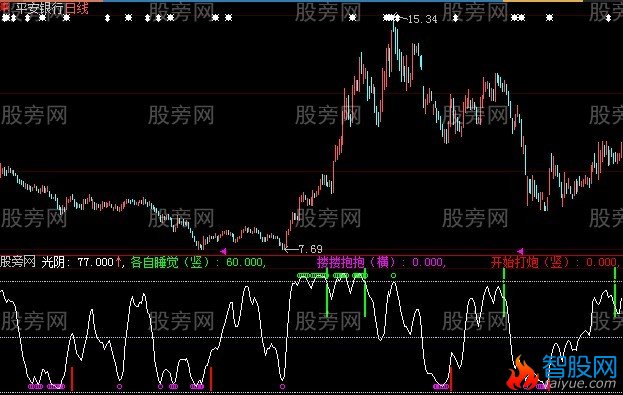Image resolution: width=623 pixels, height=395 pixels.
Task: Click the white star marker beside 15.34
Action: [x=392, y=17]
